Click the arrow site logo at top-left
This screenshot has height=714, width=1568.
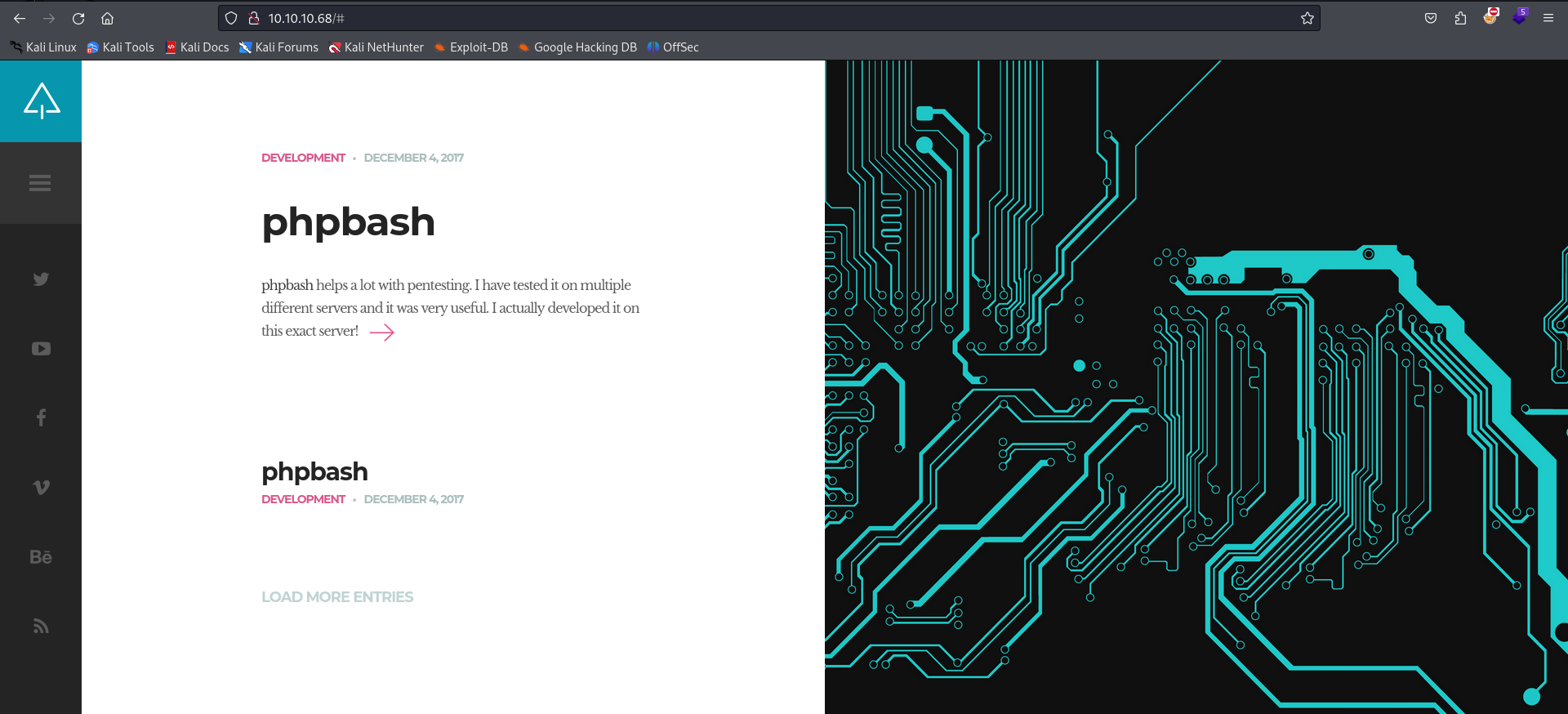point(42,101)
